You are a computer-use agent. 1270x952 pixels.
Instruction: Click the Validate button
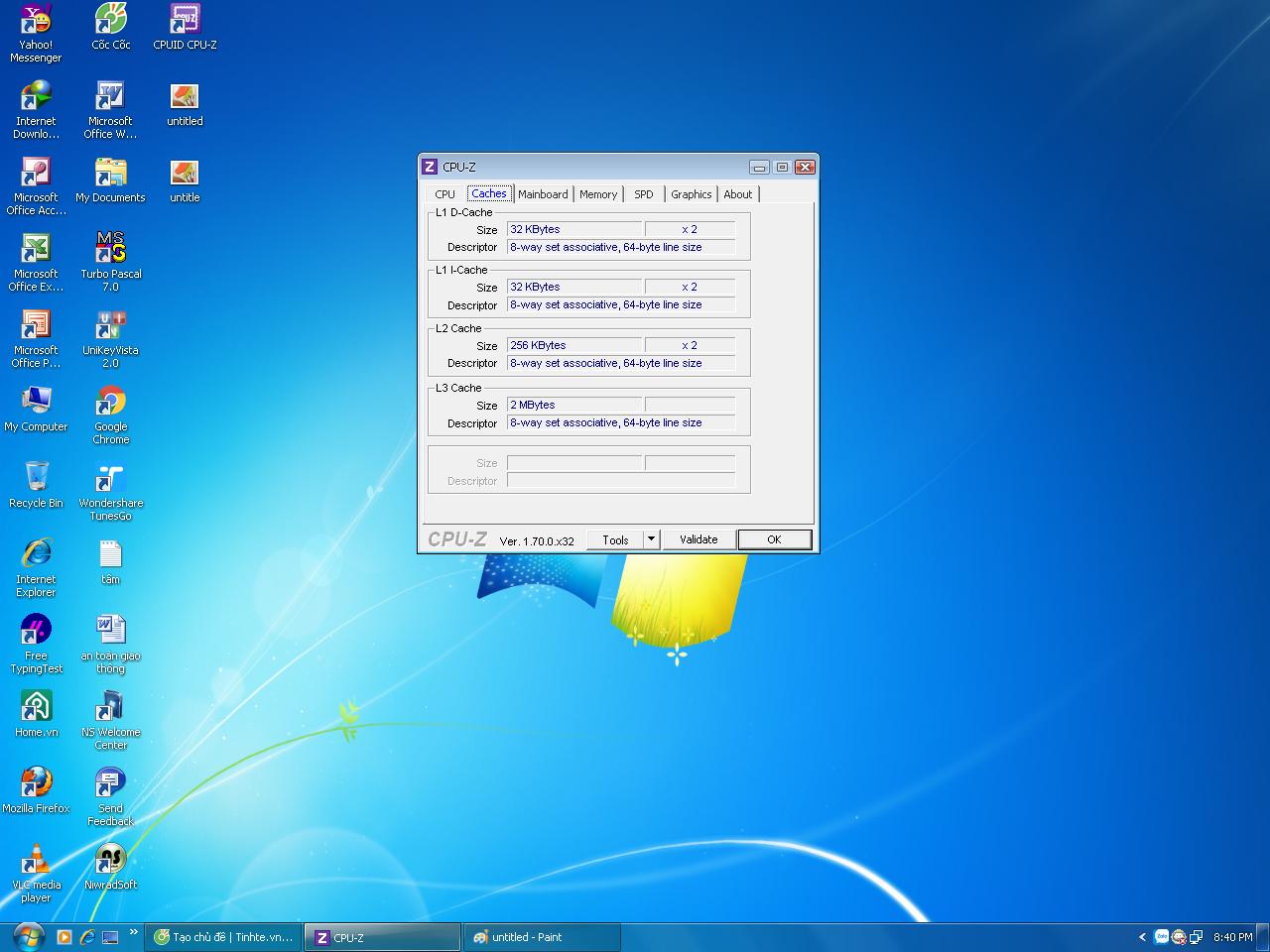698,539
